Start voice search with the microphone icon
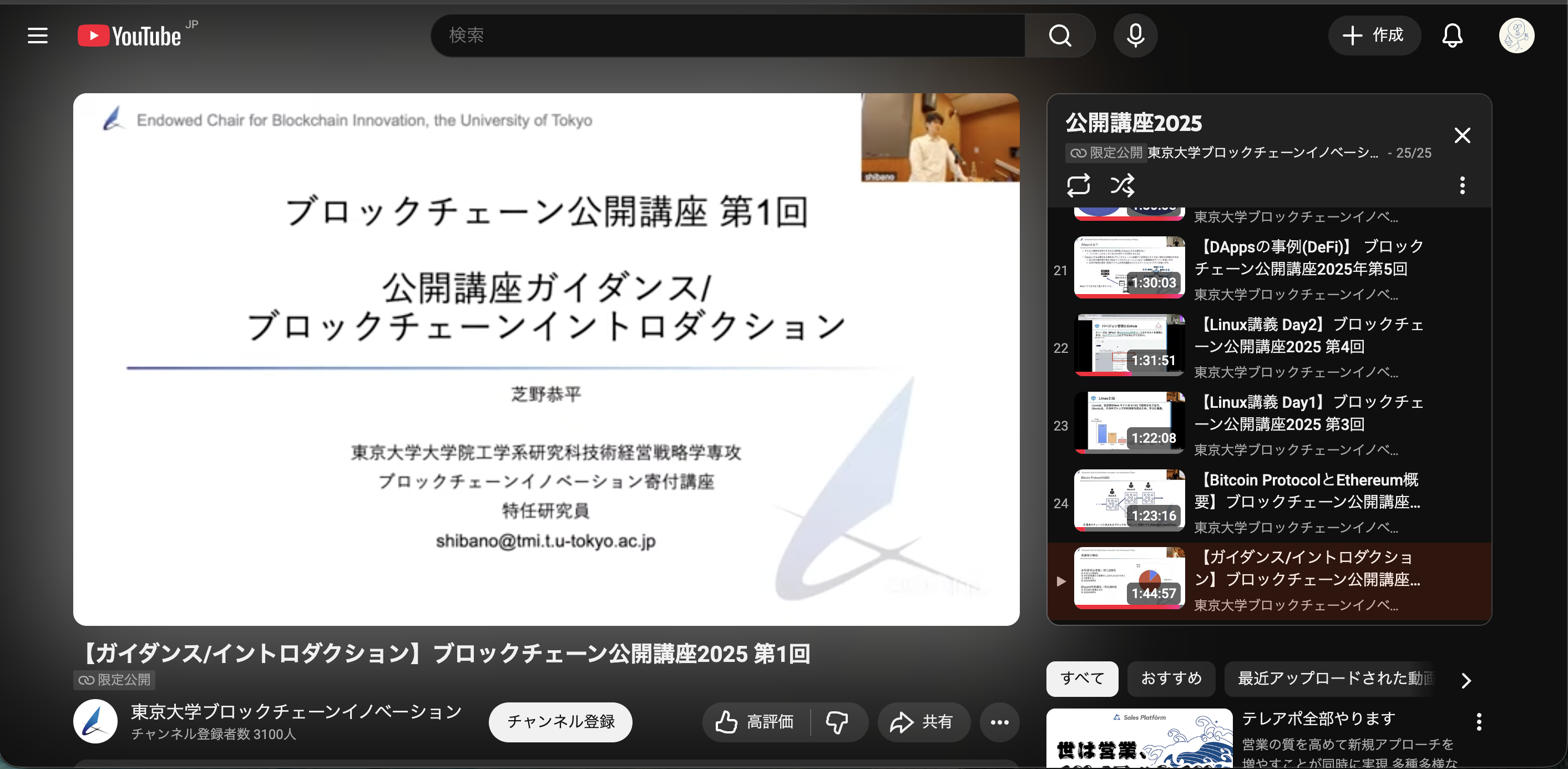 tap(1135, 36)
